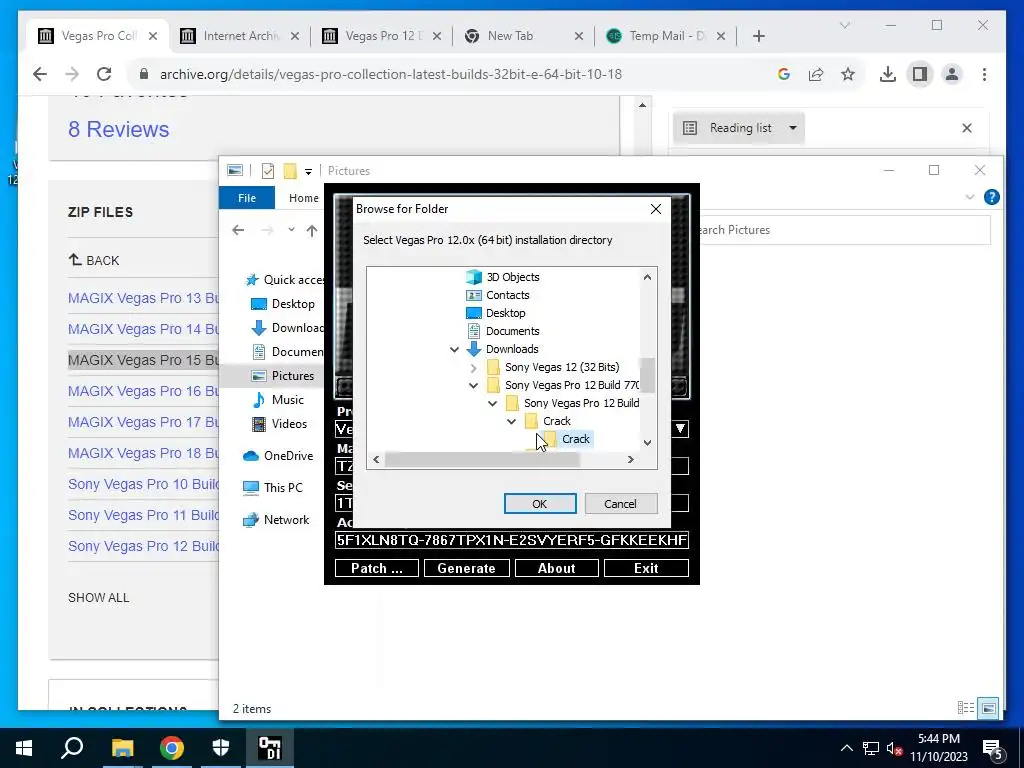Select Desktop in the folder tree
Screen dimensions: 1024x768
505,313
